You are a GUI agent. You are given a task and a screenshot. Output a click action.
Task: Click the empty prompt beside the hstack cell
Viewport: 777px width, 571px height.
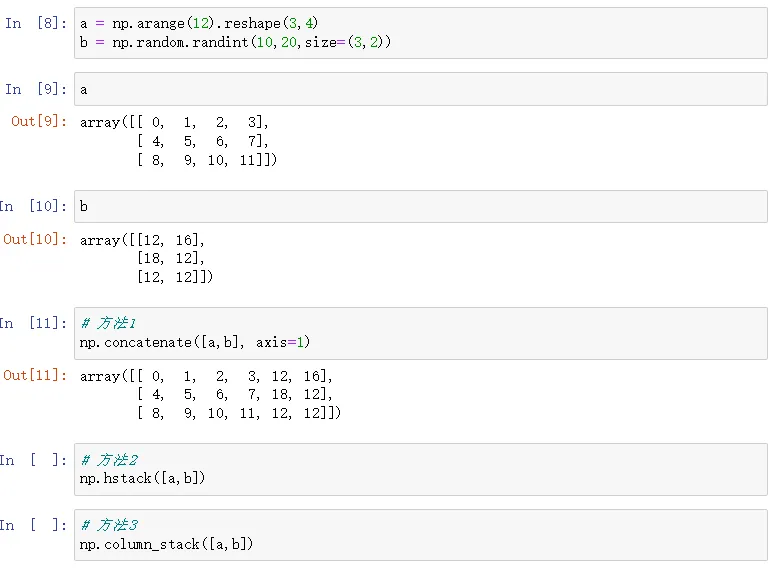34,460
